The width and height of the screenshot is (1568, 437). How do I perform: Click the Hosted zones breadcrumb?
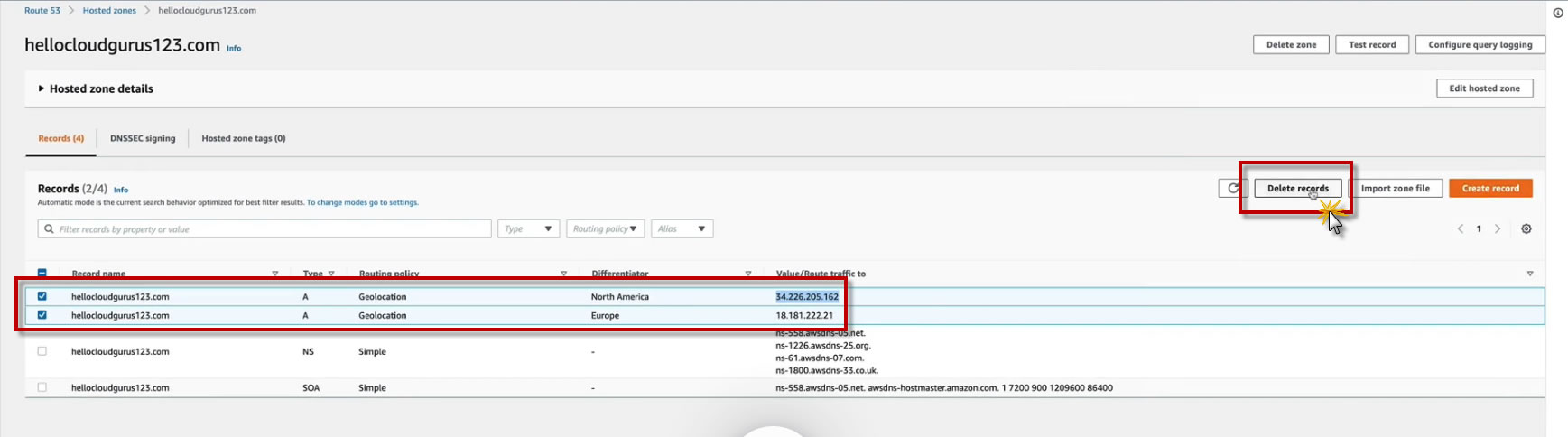click(109, 11)
